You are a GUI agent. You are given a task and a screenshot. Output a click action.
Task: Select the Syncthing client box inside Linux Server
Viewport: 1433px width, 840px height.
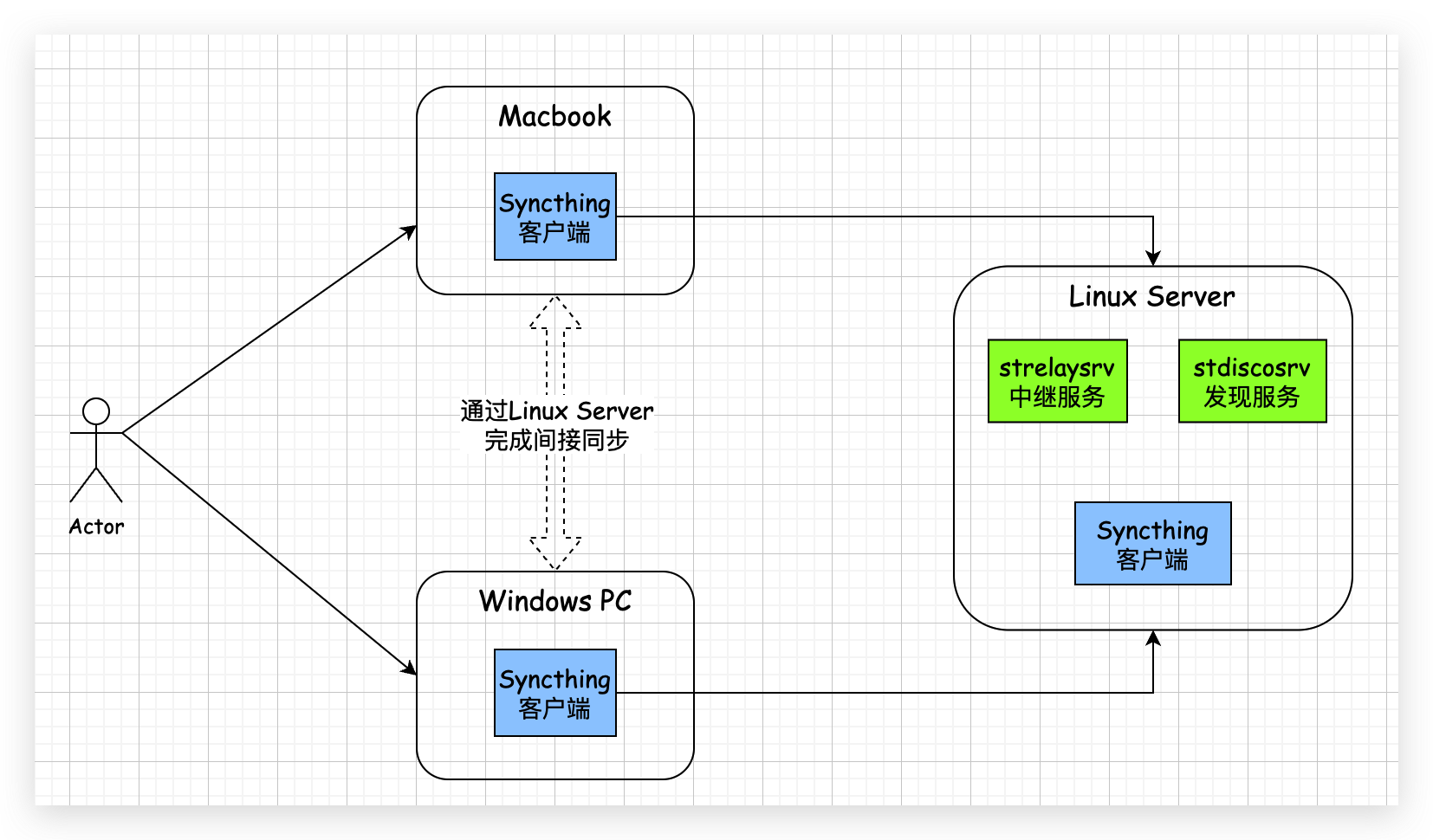pos(1153,544)
